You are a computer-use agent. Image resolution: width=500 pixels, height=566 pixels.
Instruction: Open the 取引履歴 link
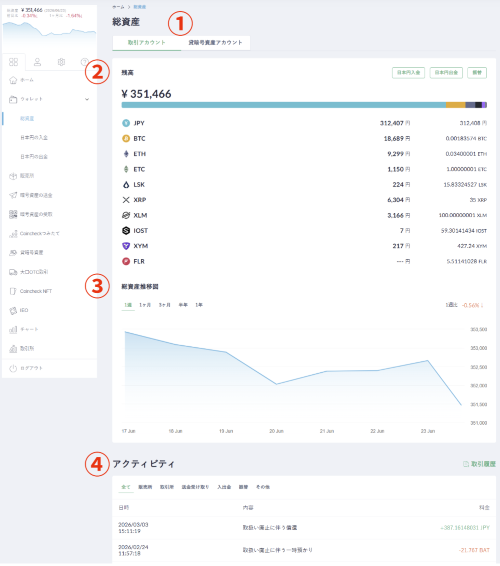click(479, 464)
